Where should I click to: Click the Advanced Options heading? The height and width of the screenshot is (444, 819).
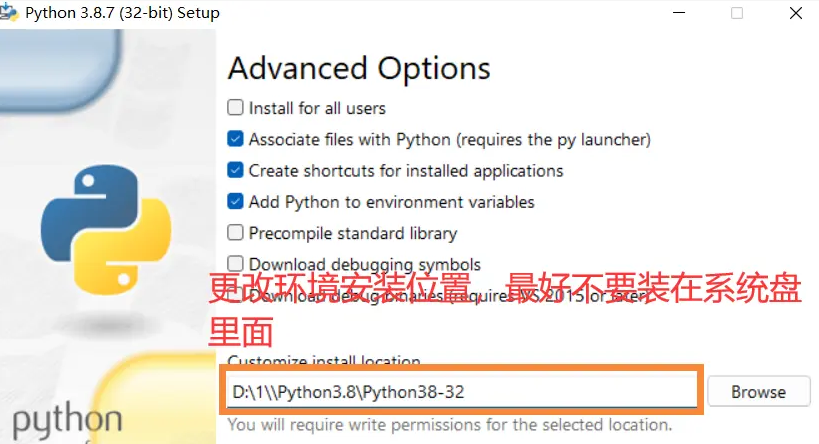point(359,68)
